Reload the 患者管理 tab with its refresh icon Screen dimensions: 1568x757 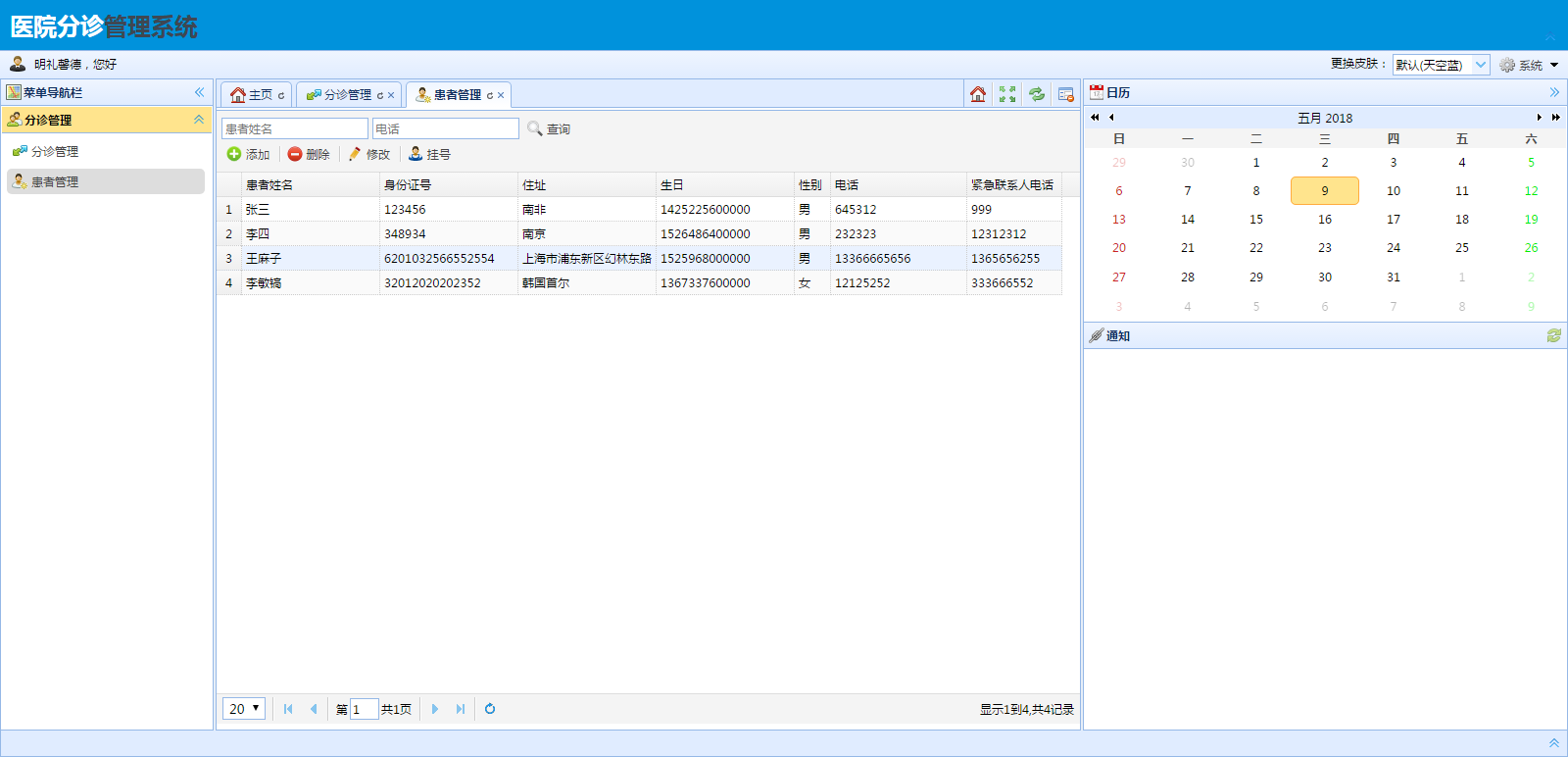coord(490,95)
